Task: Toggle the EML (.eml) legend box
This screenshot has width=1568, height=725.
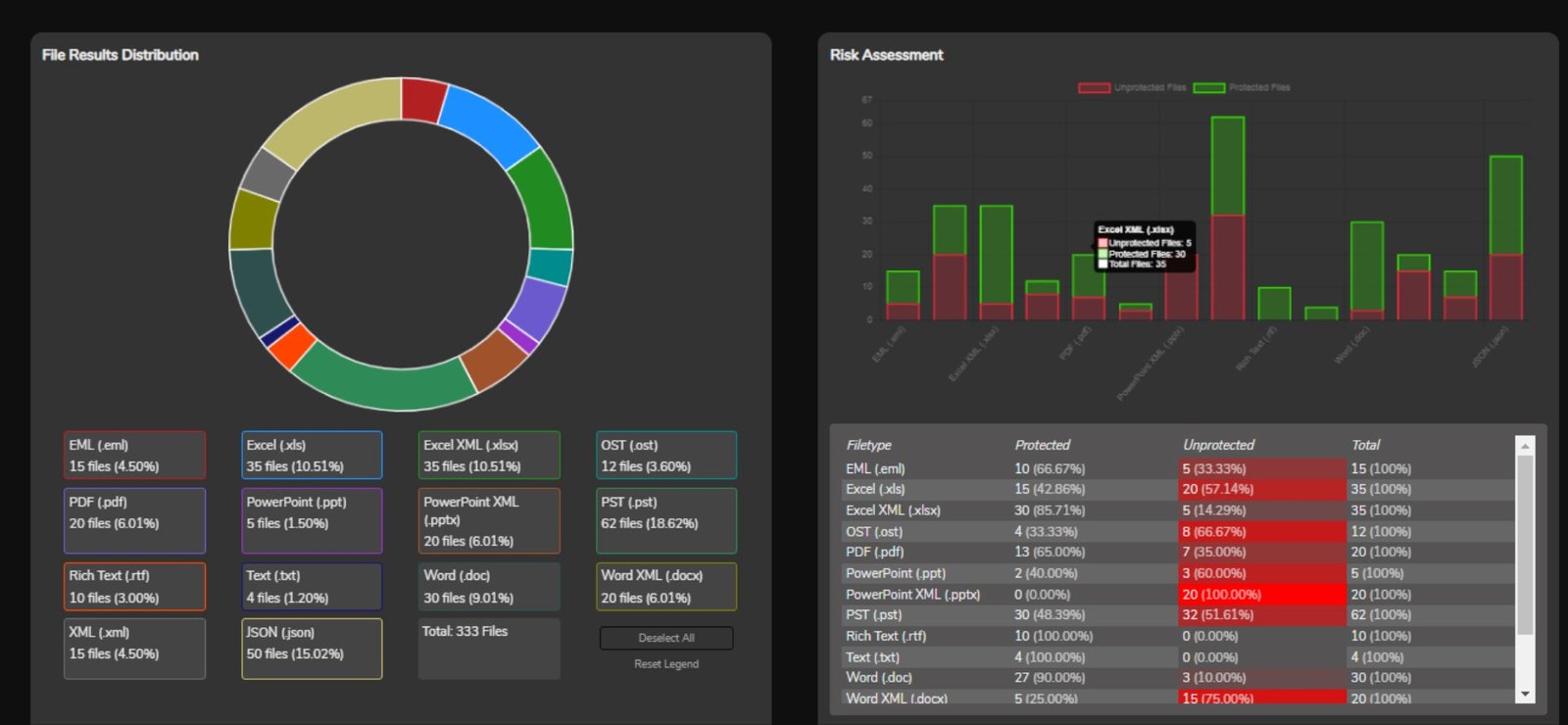Action: 135,456
